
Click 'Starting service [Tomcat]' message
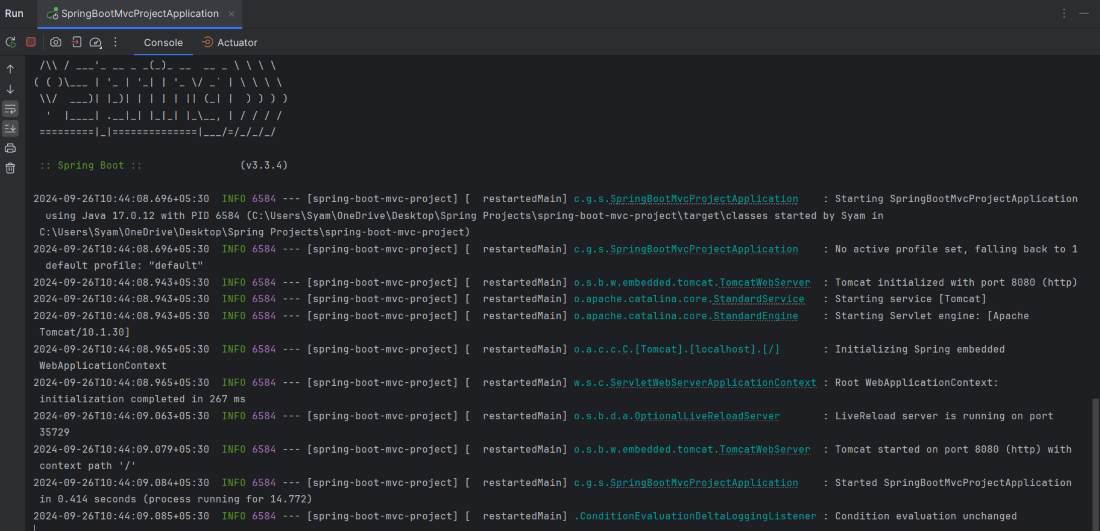[911, 300]
